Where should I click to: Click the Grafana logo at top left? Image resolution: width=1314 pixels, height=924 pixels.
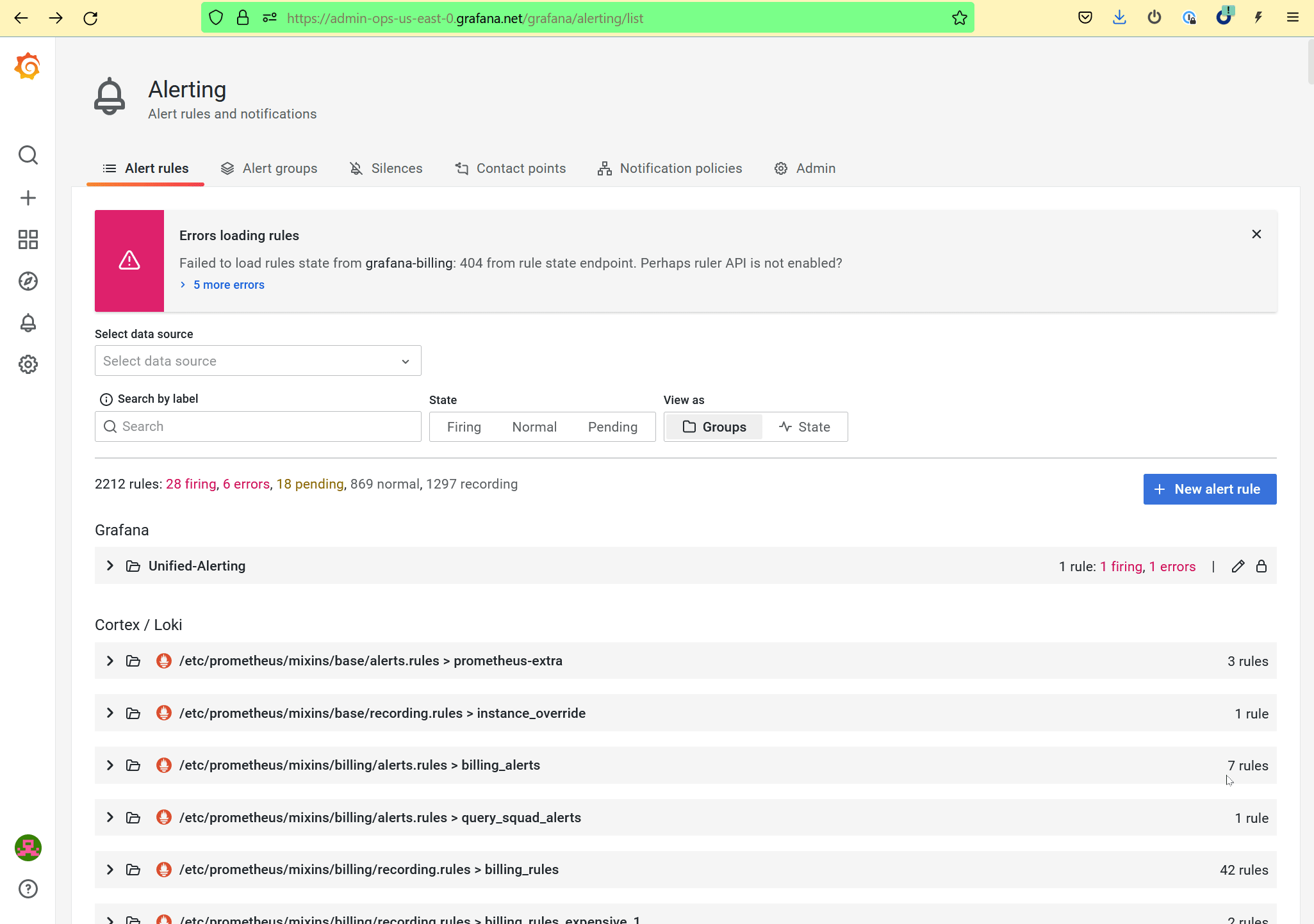click(x=28, y=66)
